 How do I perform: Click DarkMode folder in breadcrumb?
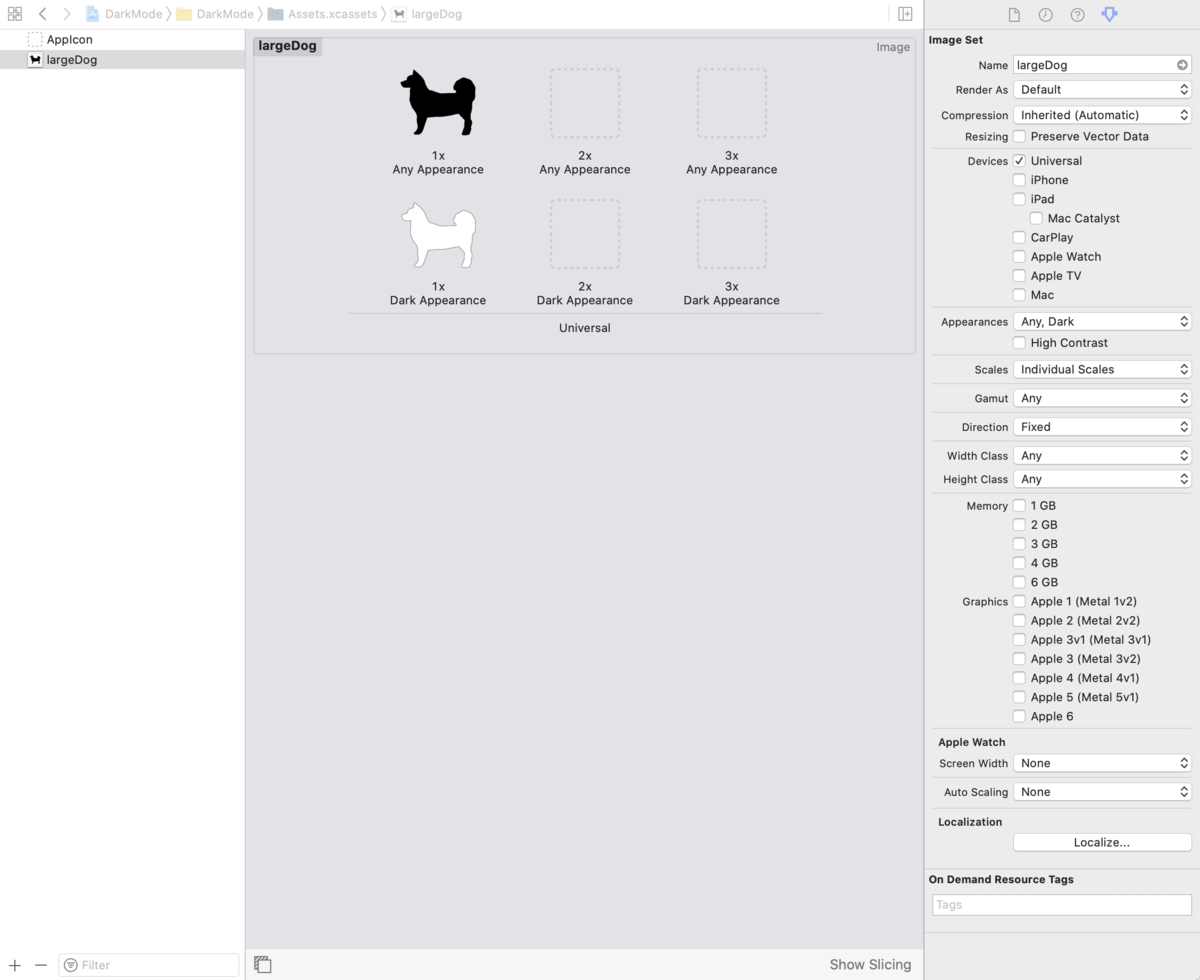coord(215,14)
